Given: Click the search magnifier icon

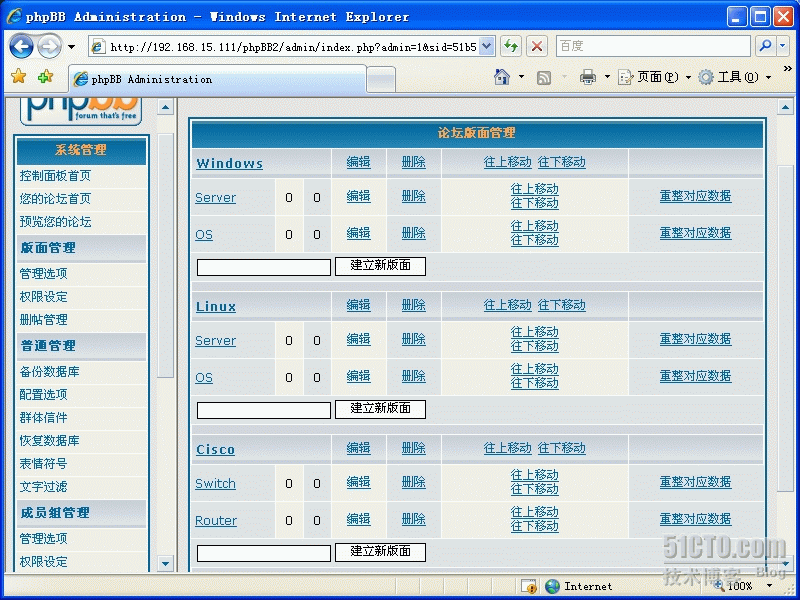Looking at the screenshot, I should click(765, 46).
